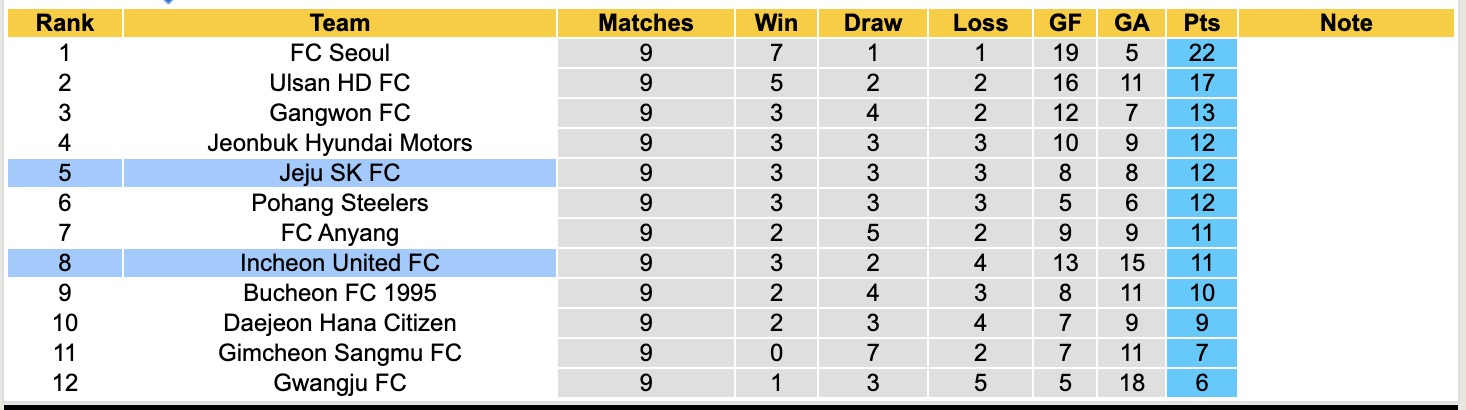Click Daejeon Hana Citizen team name
Viewport: 1466px width, 410px height.
click(340, 323)
